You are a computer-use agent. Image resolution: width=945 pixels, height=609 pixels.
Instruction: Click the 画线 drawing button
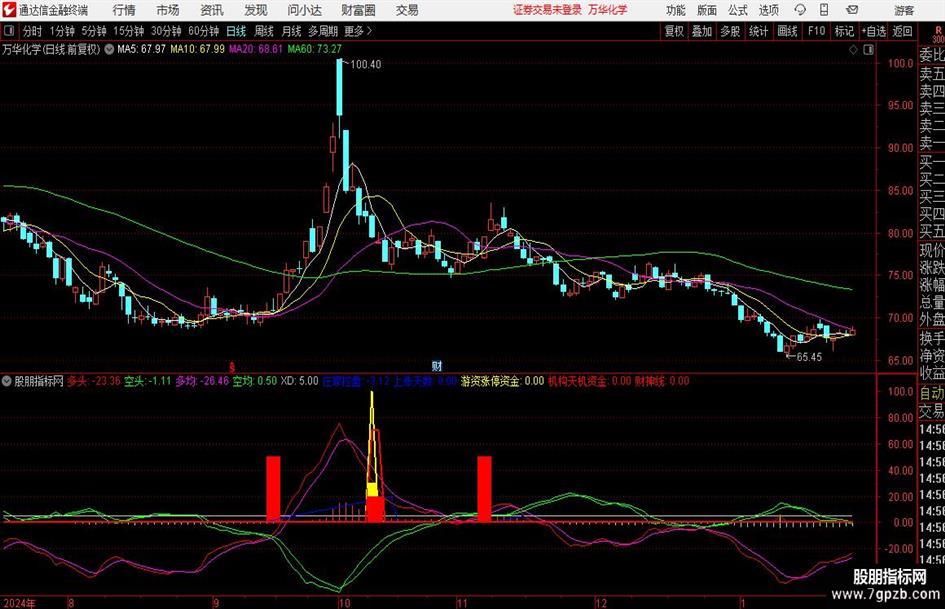pyautogui.click(x=787, y=31)
